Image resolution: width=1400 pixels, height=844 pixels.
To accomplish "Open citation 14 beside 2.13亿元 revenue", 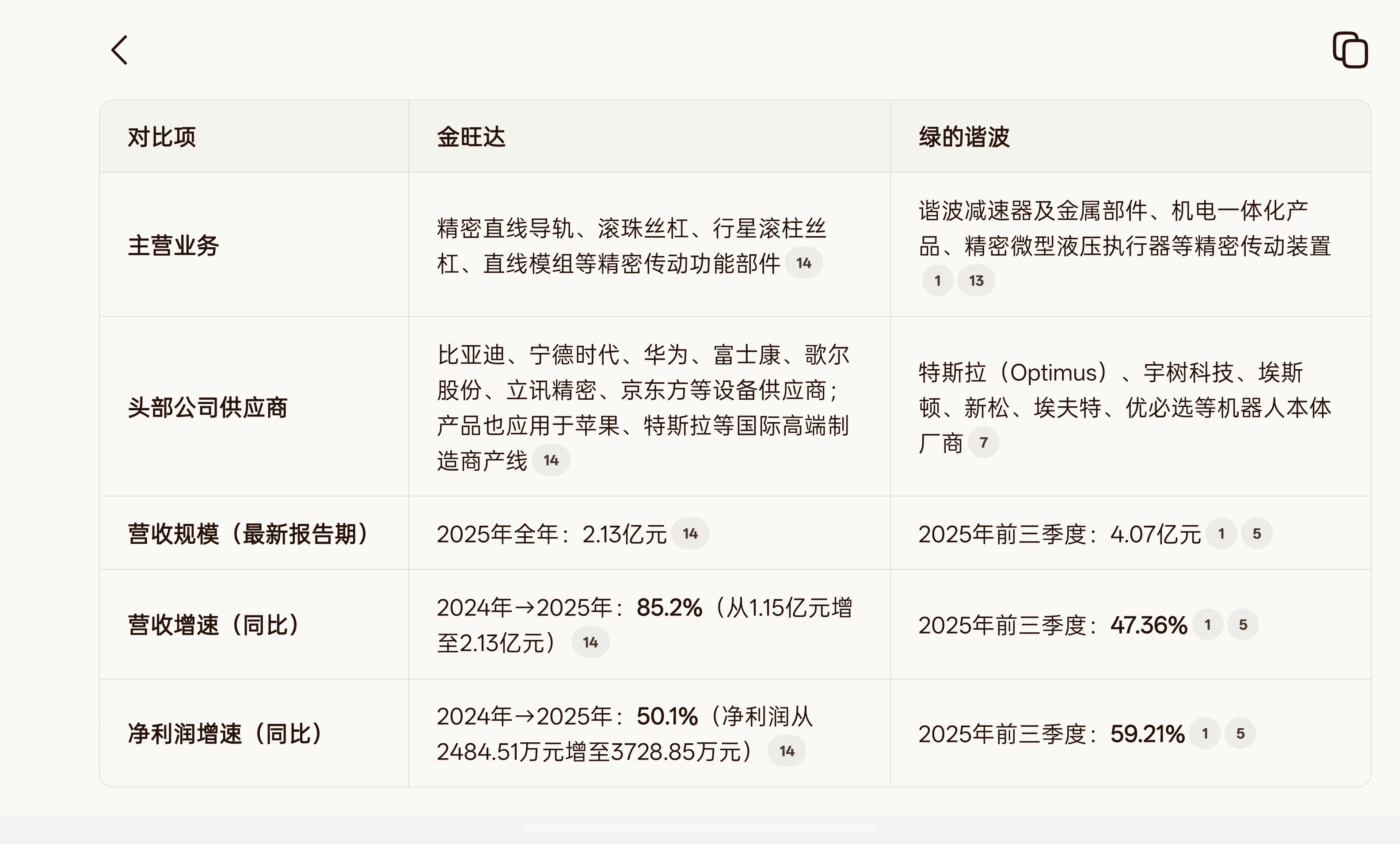I will (690, 534).
